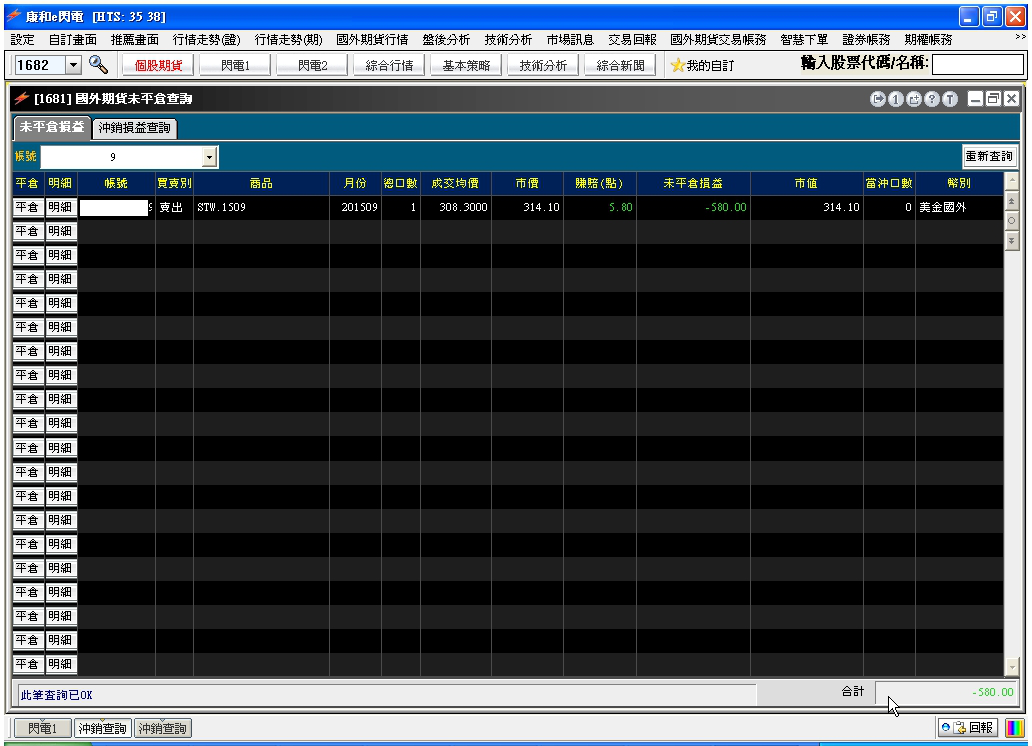The width and height of the screenshot is (1032, 746).
Task: Click the circle button on table scrollbar
Action: pyautogui.click(x=1012, y=221)
